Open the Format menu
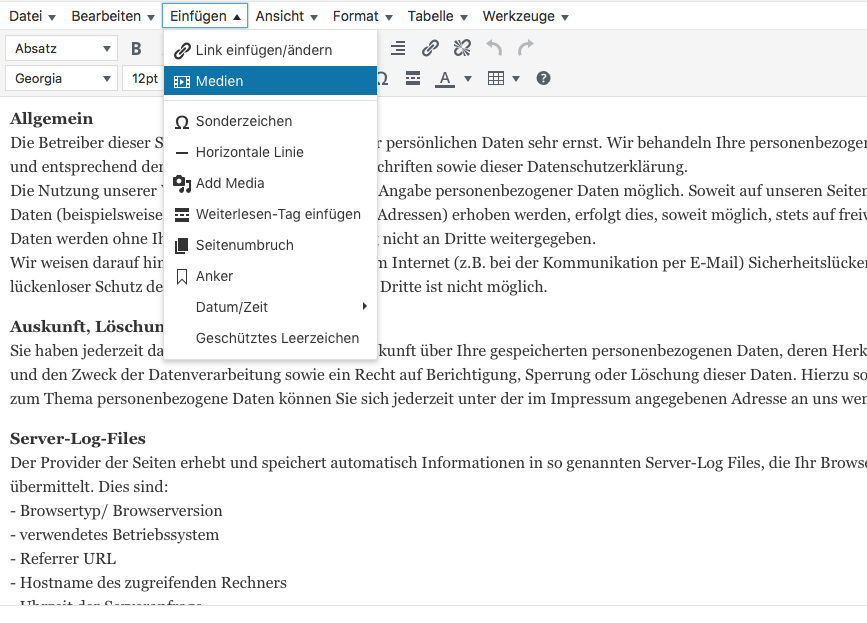867x623 pixels. click(362, 16)
